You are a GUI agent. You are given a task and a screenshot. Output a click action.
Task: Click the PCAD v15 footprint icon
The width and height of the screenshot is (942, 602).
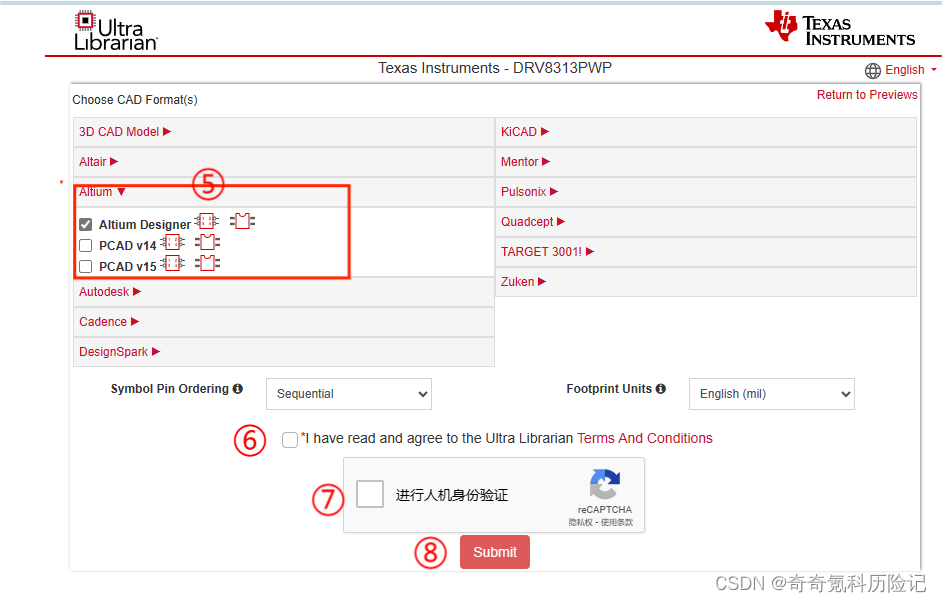click(x=208, y=263)
